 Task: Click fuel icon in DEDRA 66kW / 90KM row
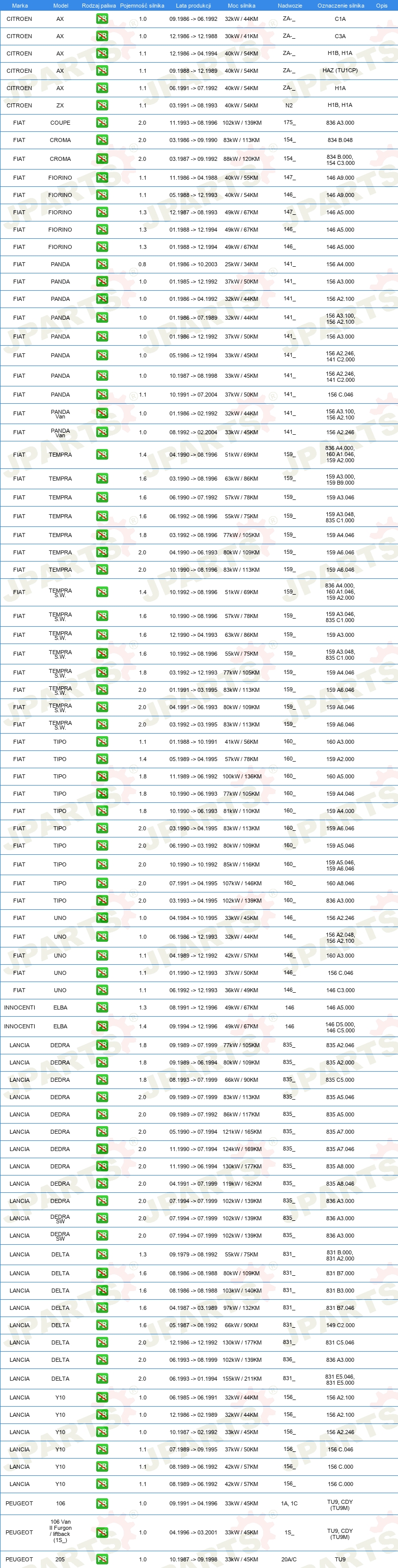point(102,1080)
